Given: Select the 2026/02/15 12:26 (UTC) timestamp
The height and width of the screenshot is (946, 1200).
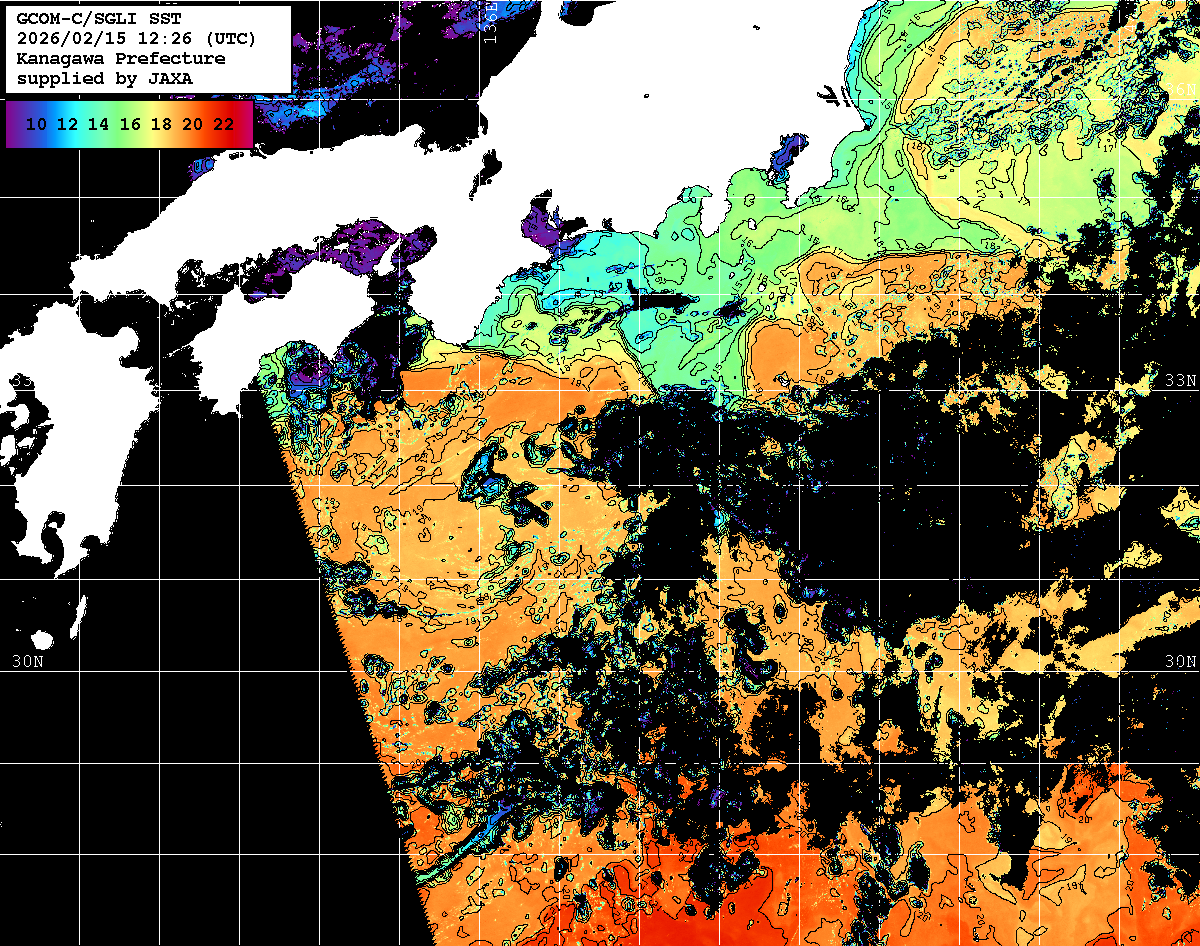Looking at the screenshot, I should [136, 39].
